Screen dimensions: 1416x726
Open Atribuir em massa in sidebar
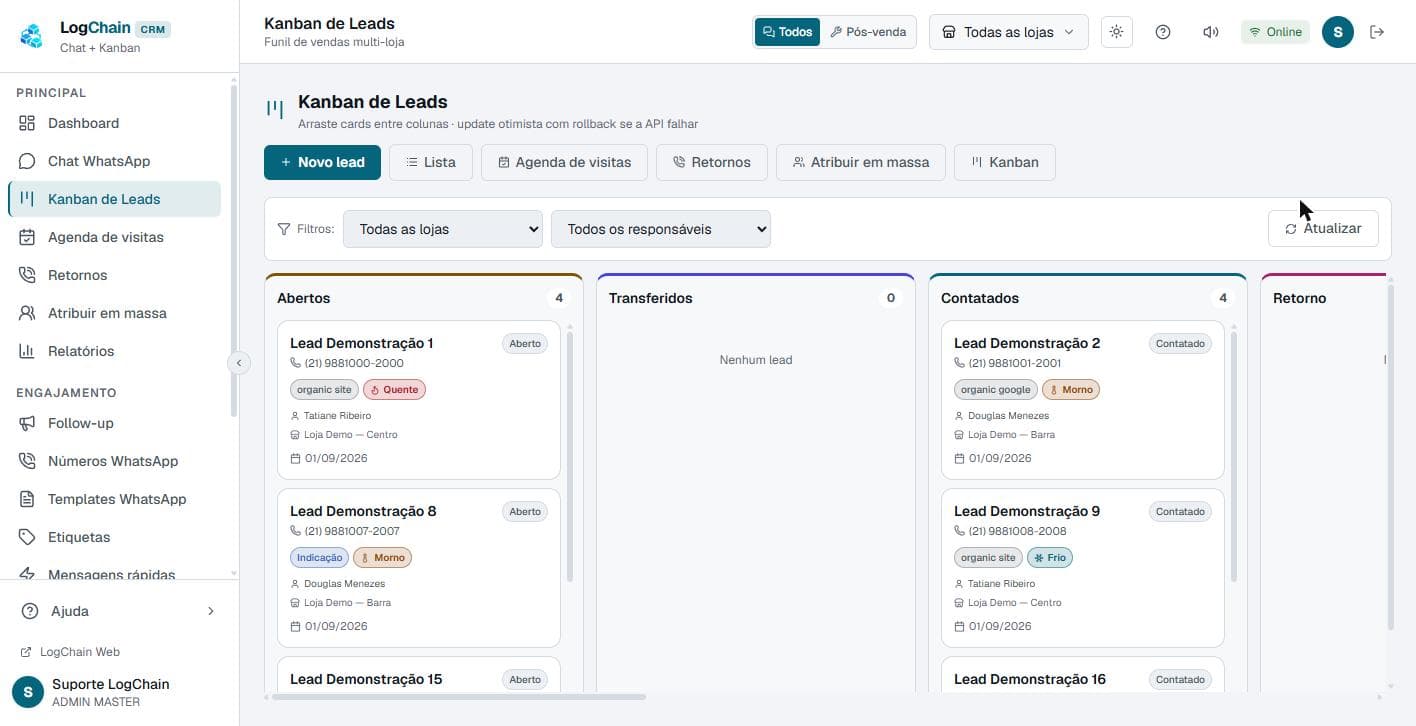[114, 313]
